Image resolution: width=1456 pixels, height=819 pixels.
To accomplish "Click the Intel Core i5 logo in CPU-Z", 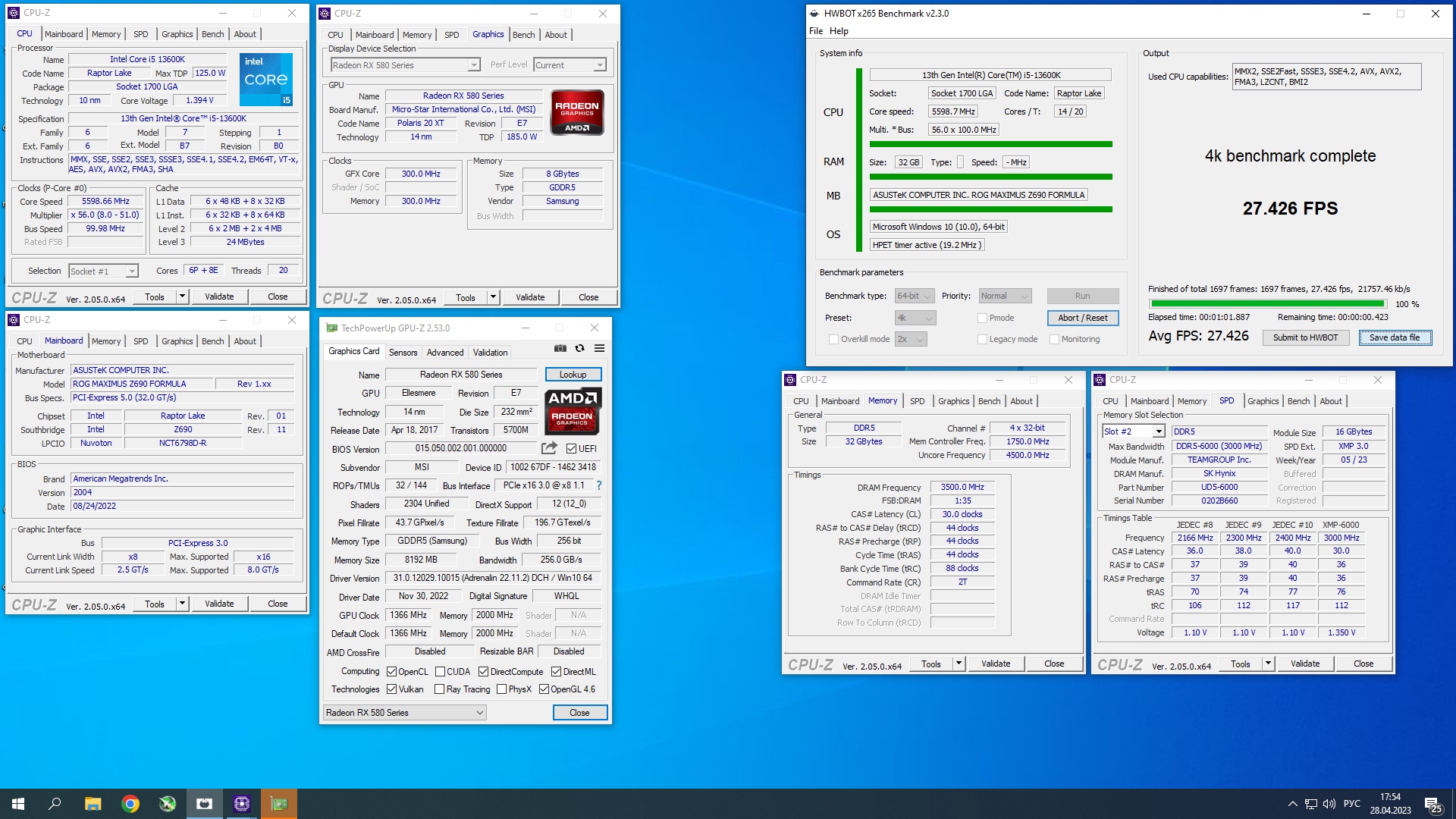I will pos(266,79).
